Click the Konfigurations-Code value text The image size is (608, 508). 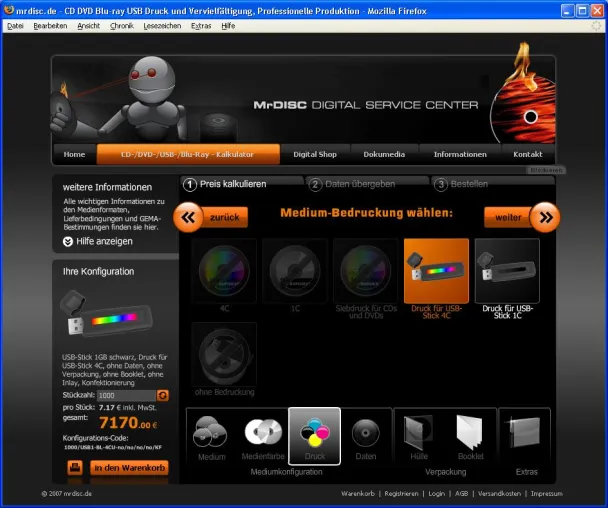click(x=113, y=448)
